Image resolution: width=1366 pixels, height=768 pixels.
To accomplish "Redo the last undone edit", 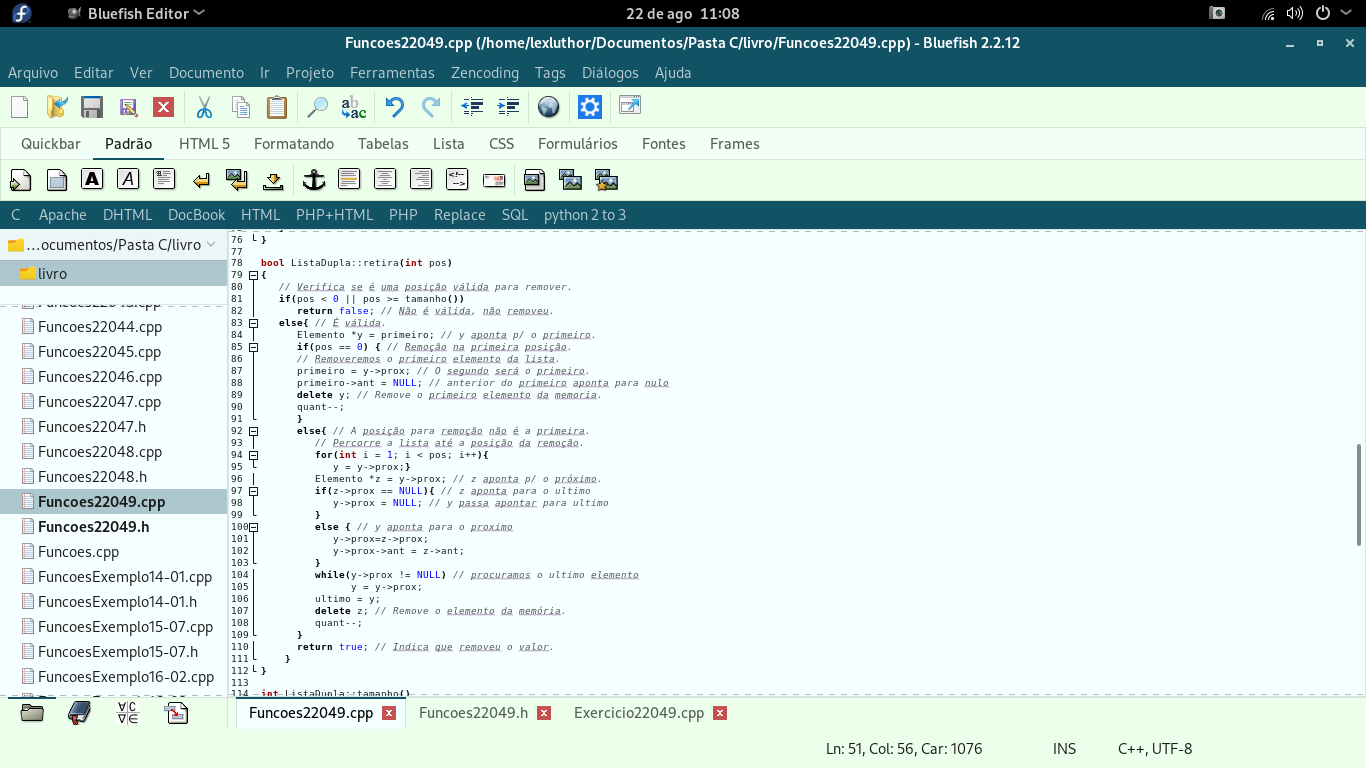I will click(431, 107).
